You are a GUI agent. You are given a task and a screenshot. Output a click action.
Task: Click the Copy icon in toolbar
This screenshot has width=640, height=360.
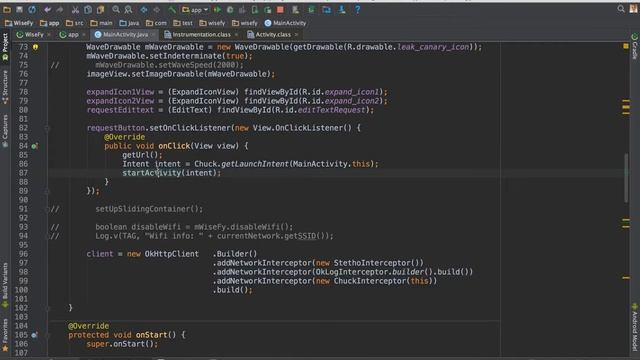point(88,9)
